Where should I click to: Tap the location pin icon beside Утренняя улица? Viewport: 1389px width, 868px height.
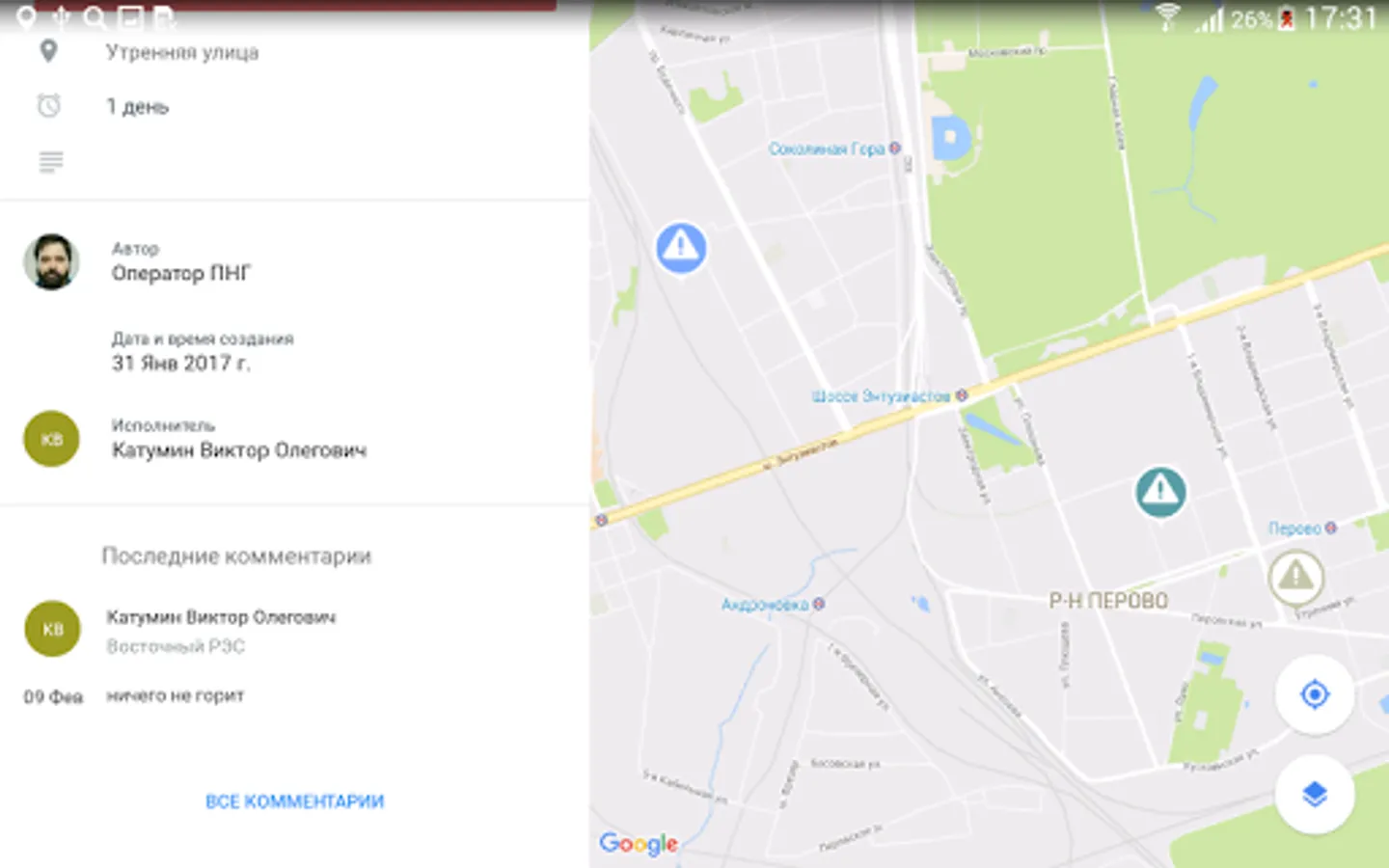48,51
